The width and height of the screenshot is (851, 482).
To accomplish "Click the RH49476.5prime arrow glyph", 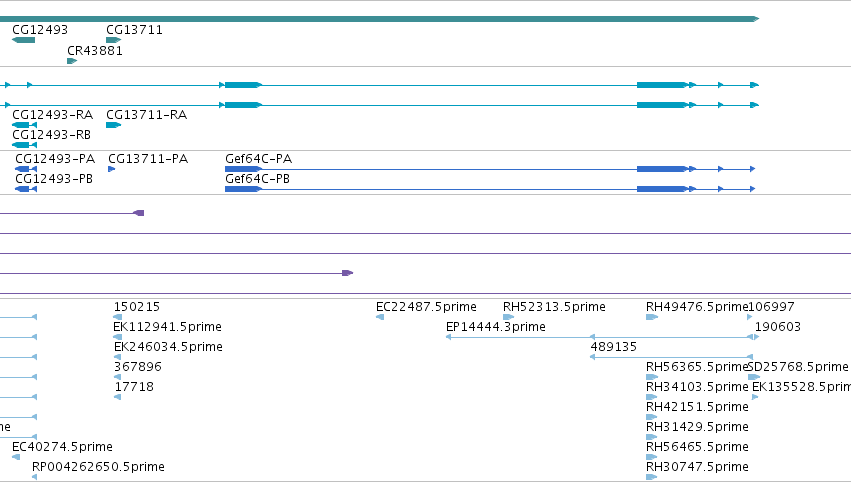I will click(x=652, y=317).
